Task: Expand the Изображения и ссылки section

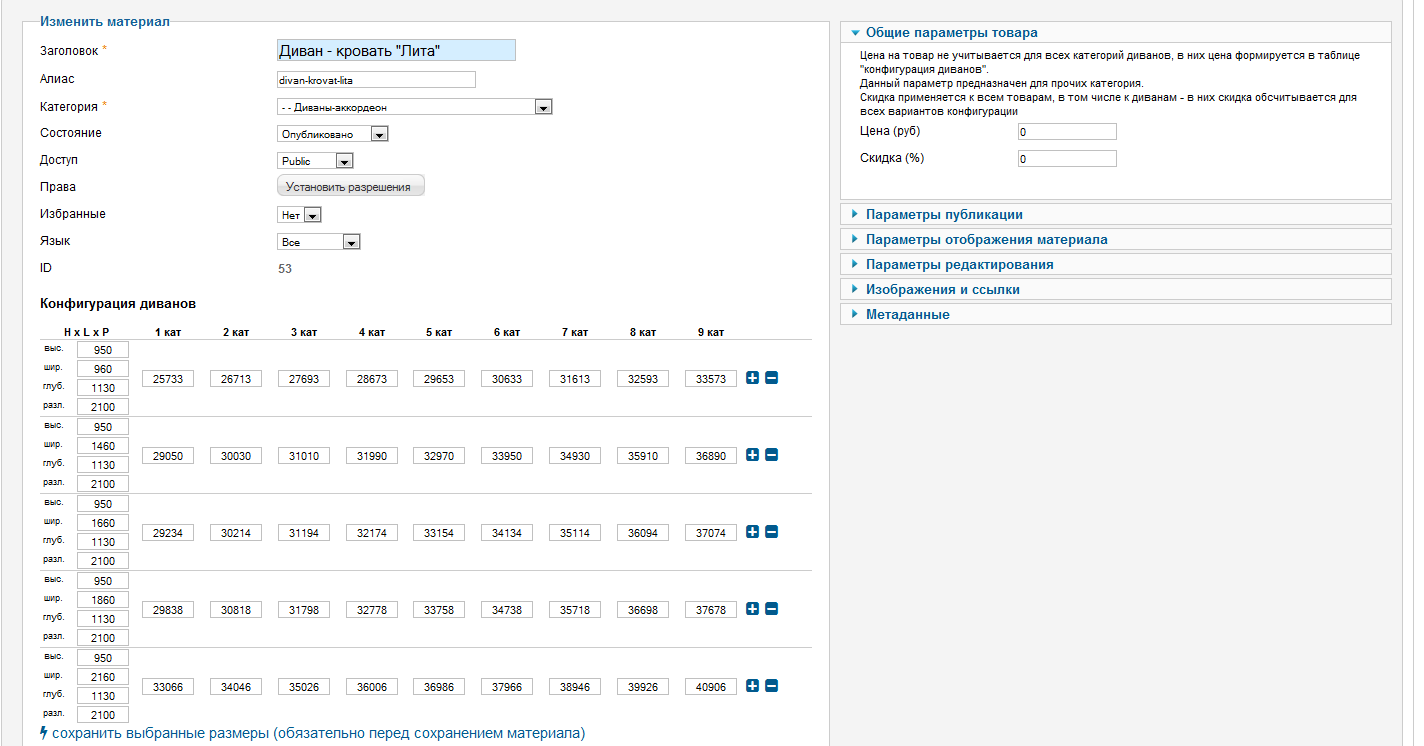Action: click(942, 289)
